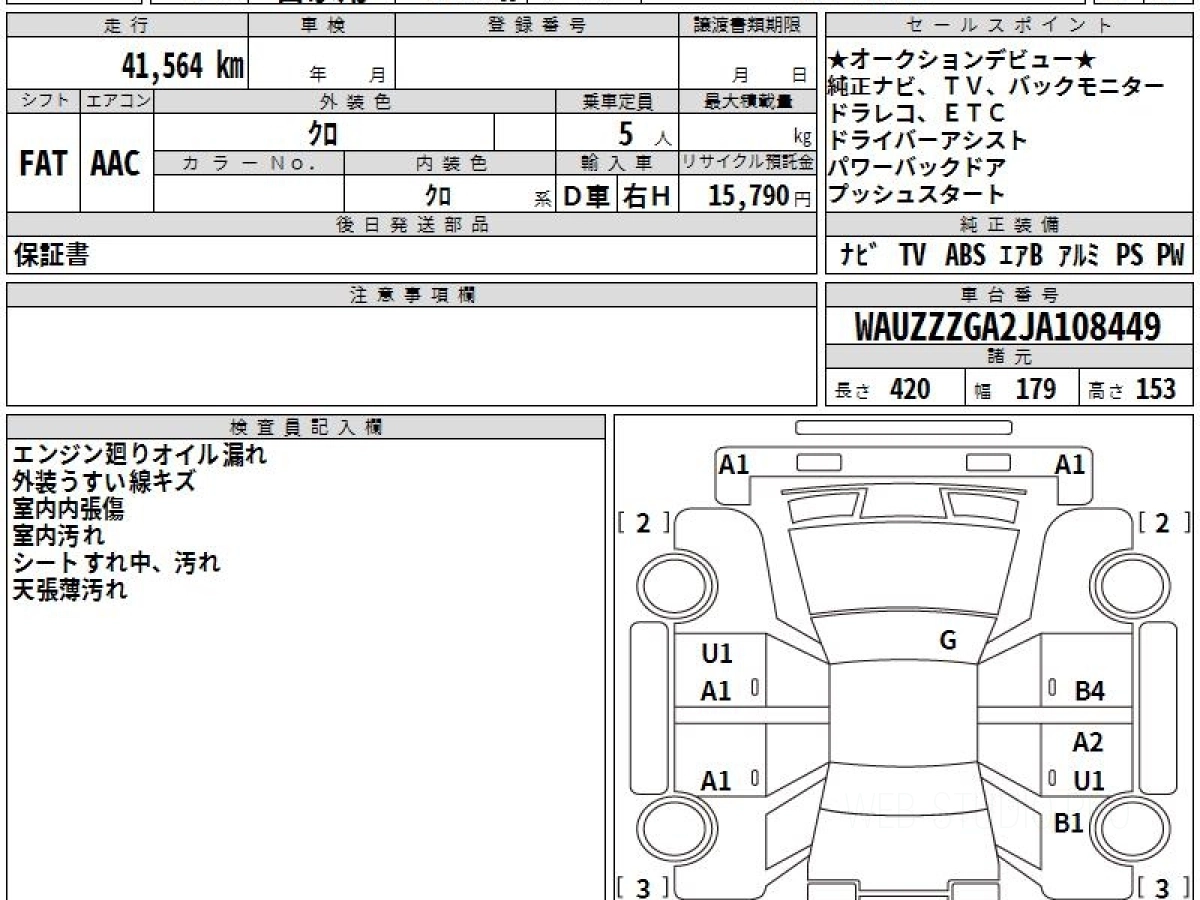
Task: Select the 乗車定員 header
Action: pos(617,101)
